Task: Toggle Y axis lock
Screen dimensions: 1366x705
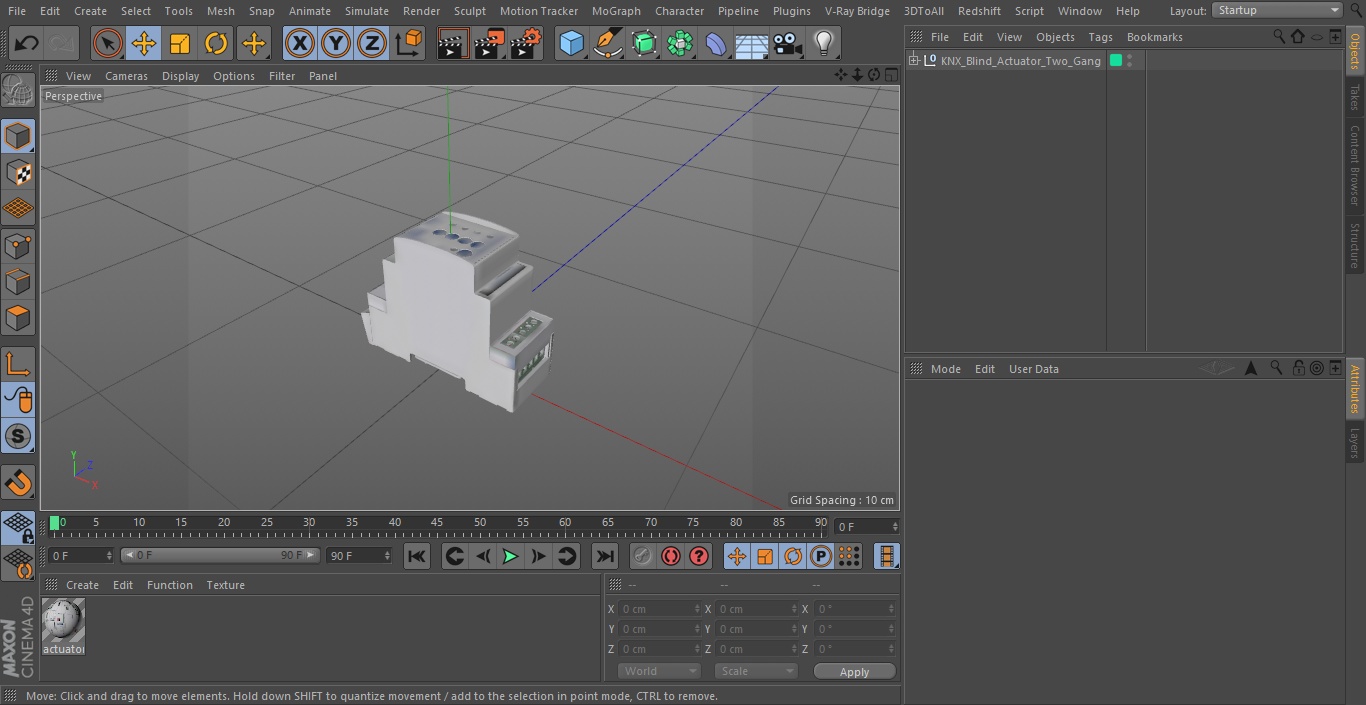Action: [336, 43]
